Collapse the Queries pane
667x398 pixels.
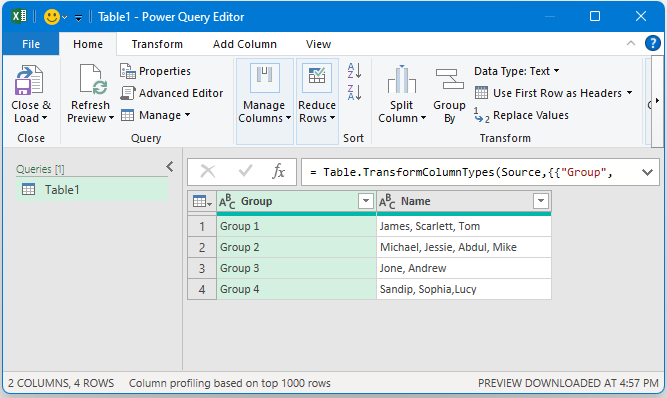pyautogui.click(x=170, y=167)
